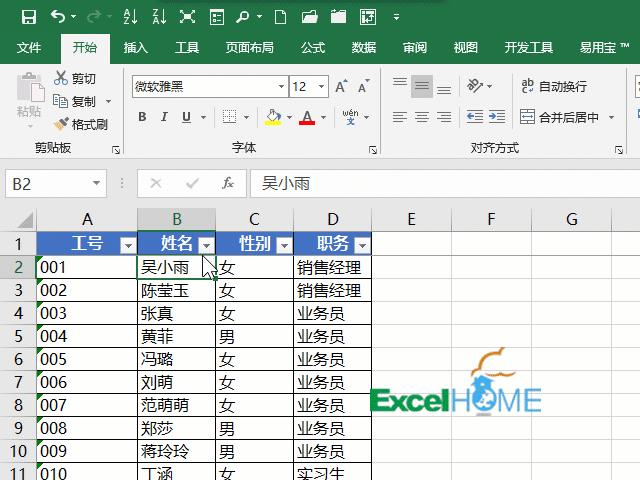Toggle middle vertical alignment
Viewport: 640px width, 480px height.
point(422,86)
